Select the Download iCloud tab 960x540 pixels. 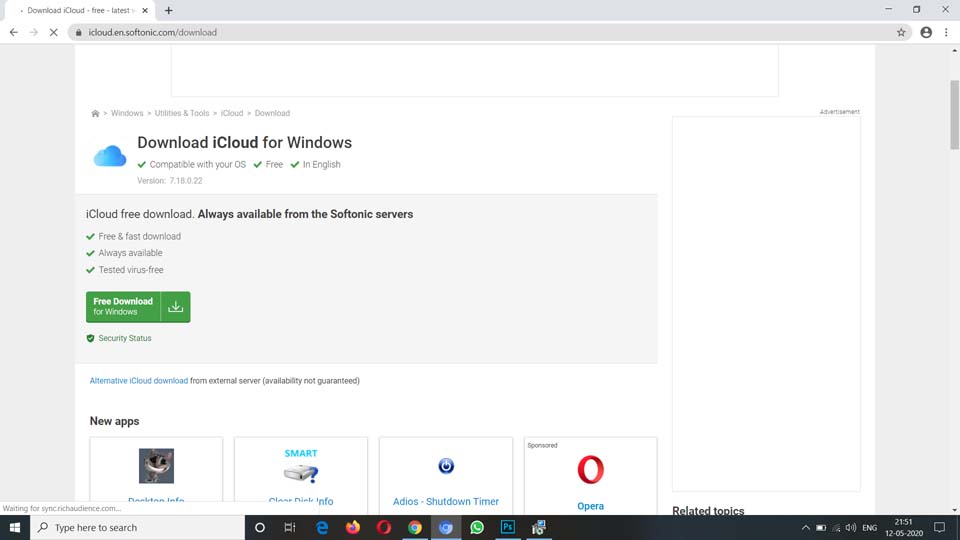click(x=78, y=10)
